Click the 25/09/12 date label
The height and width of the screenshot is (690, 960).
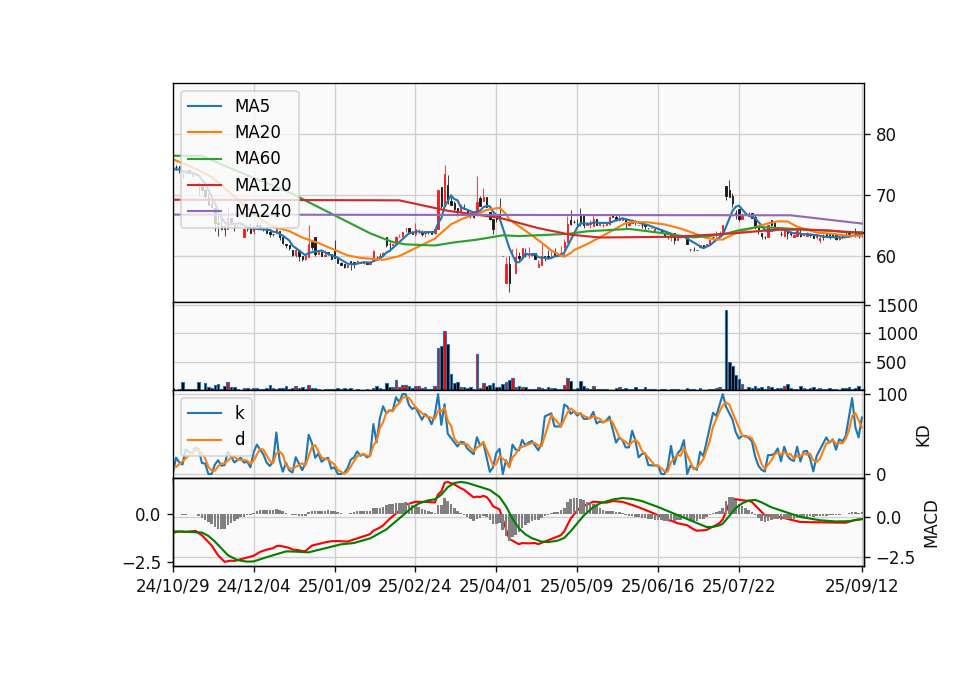click(861, 586)
